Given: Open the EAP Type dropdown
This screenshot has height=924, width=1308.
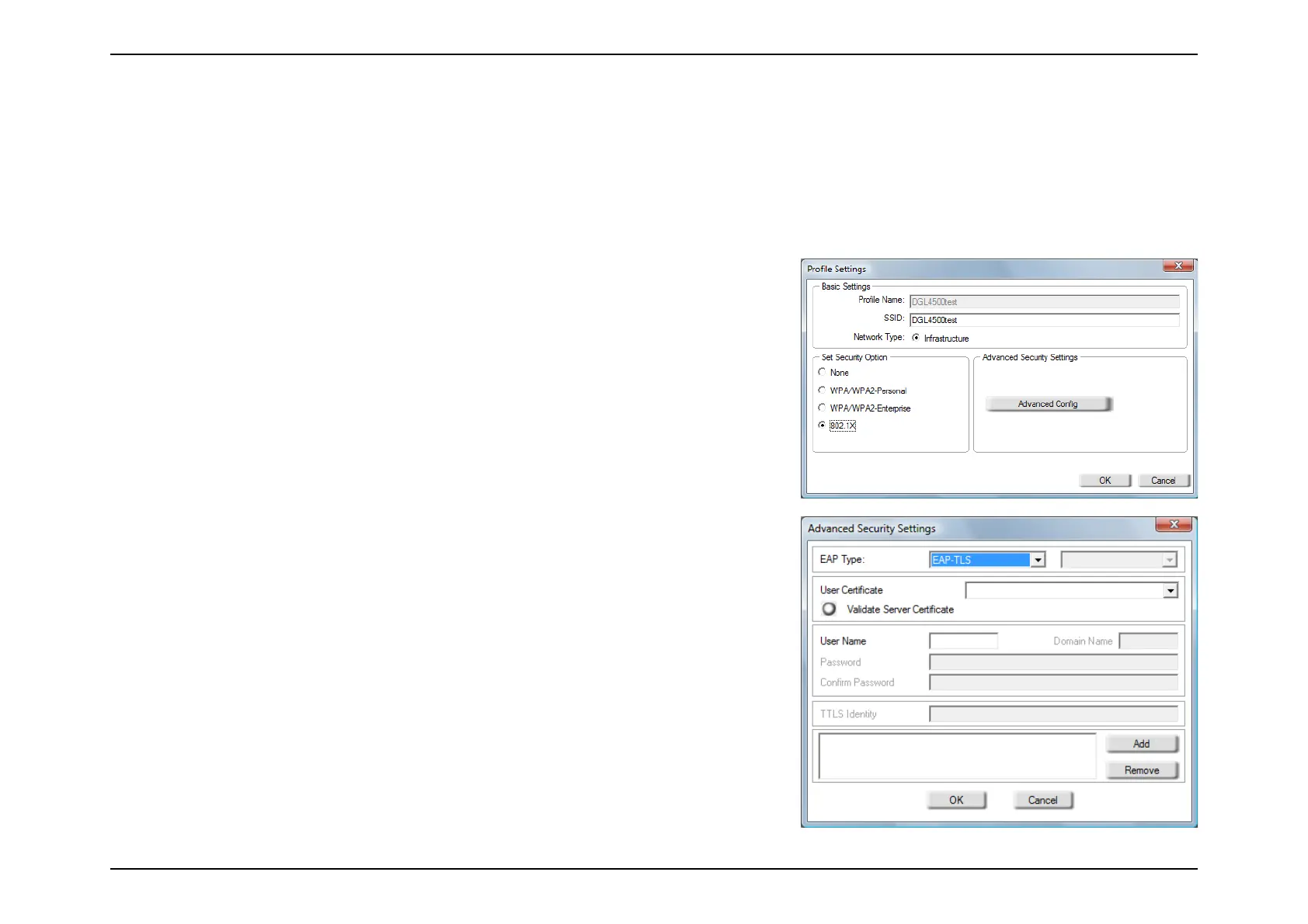Looking at the screenshot, I should (1038, 560).
